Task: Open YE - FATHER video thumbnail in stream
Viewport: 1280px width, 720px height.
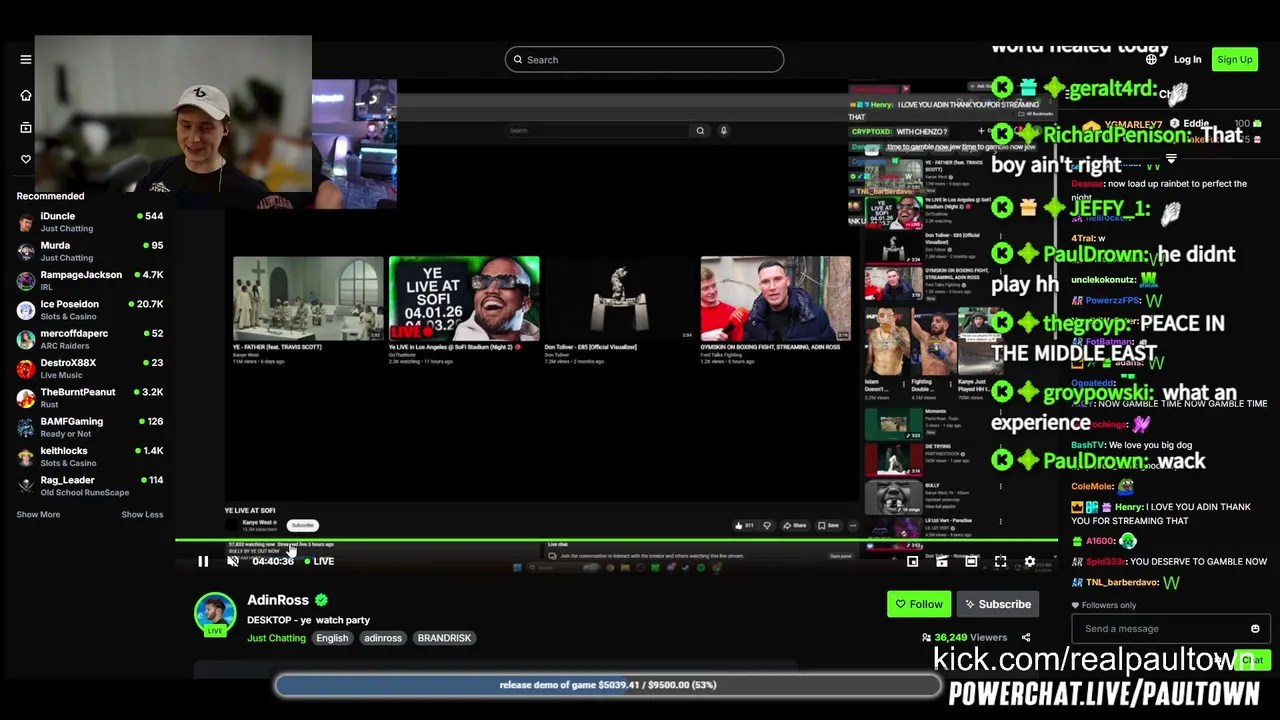Action: (308, 297)
